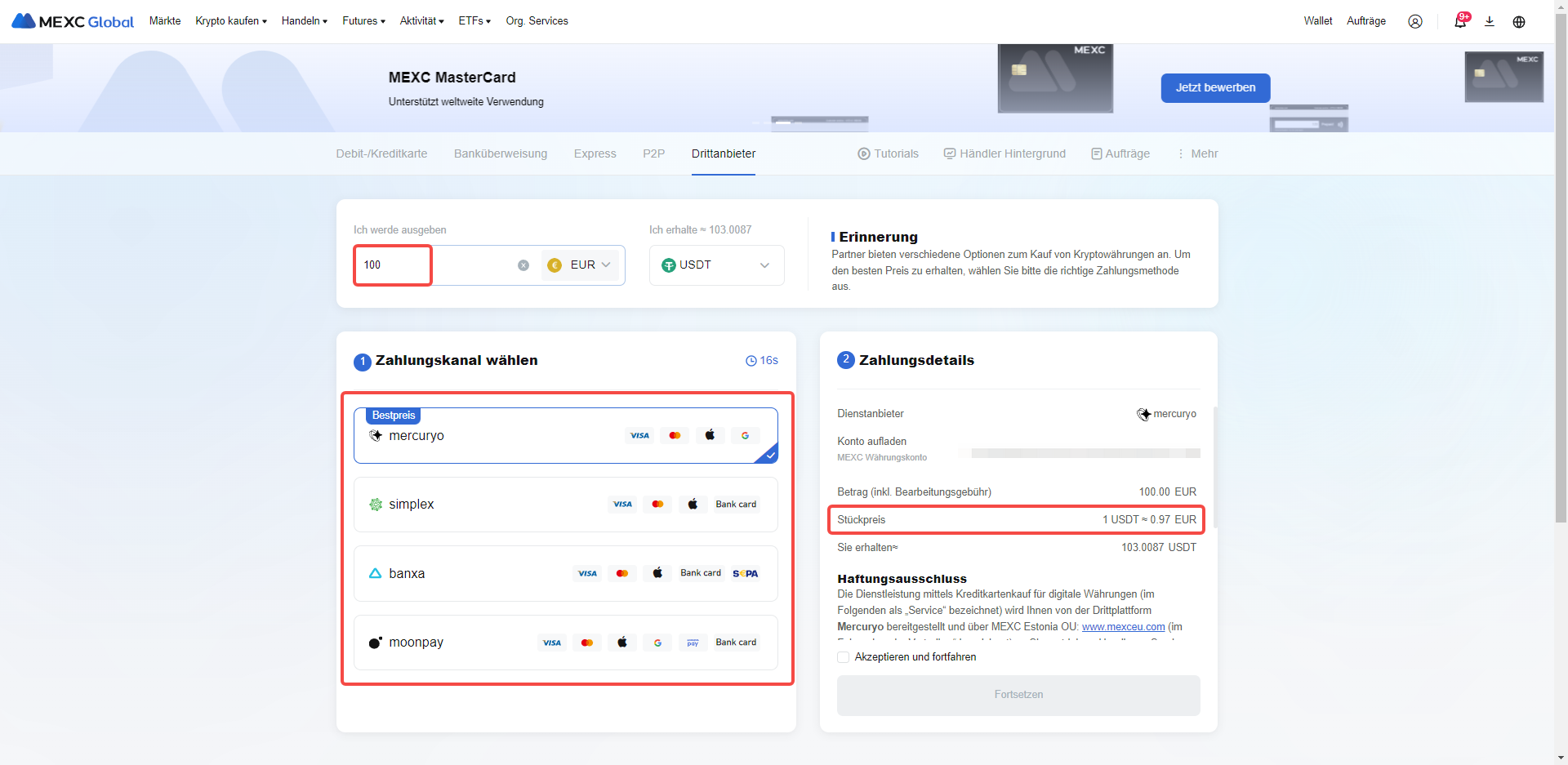Click the download app icon
The image size is (1568, 765).
[x=1489, y=21]
